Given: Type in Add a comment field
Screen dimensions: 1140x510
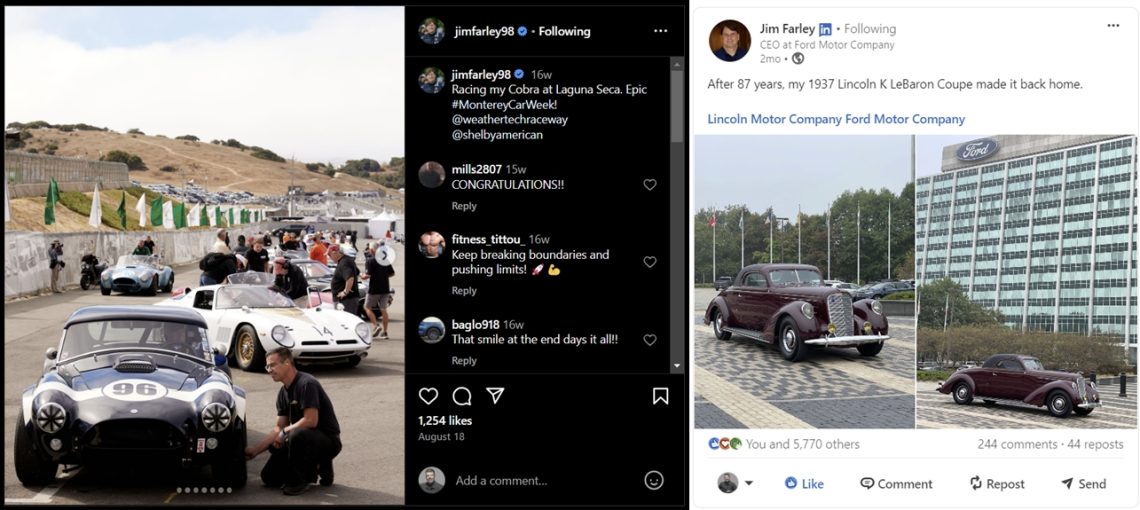Looking at the screenshot, I should pos(540,481).
